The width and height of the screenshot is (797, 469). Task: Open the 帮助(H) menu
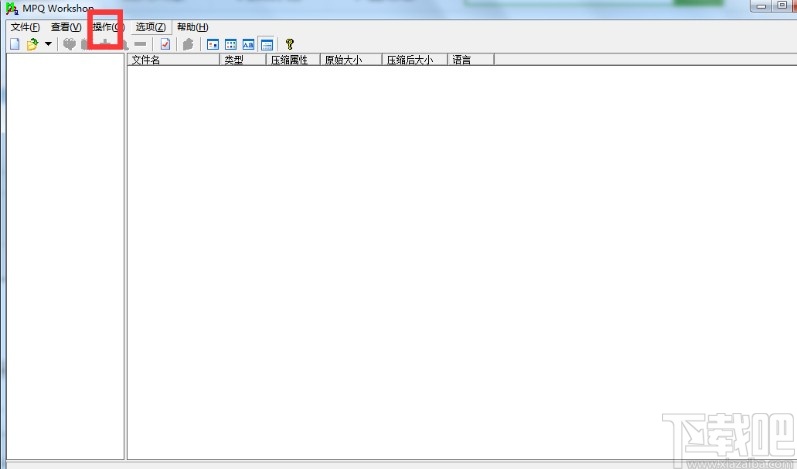tap(193, 27)
